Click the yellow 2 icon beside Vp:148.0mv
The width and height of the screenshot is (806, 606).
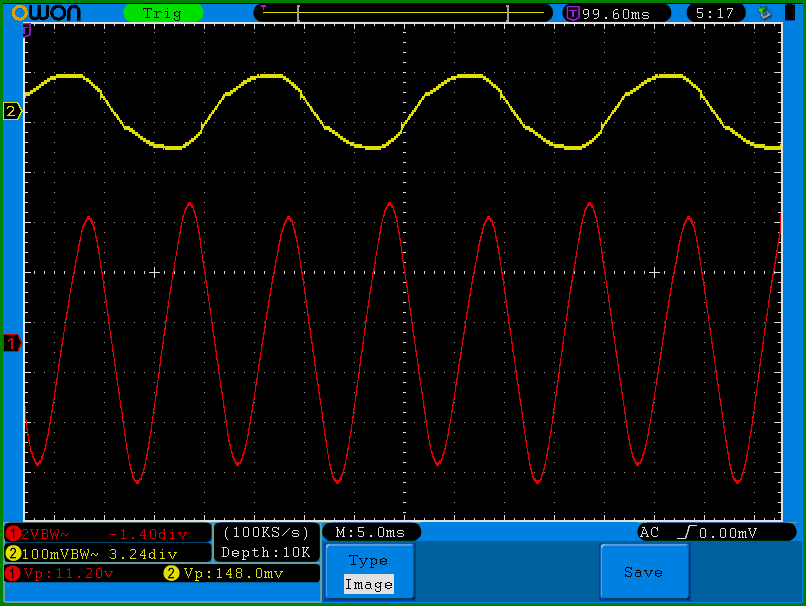171,574
